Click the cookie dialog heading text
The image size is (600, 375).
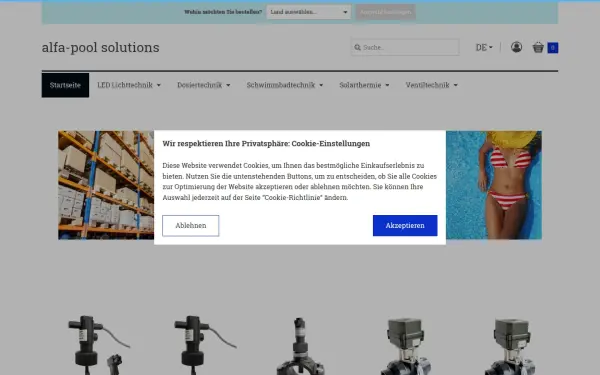(266, 143)
